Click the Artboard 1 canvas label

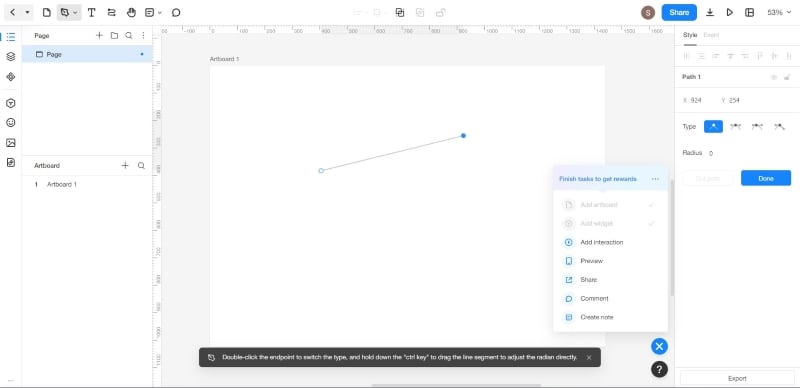pyautogui.click(x=224, y=59)
